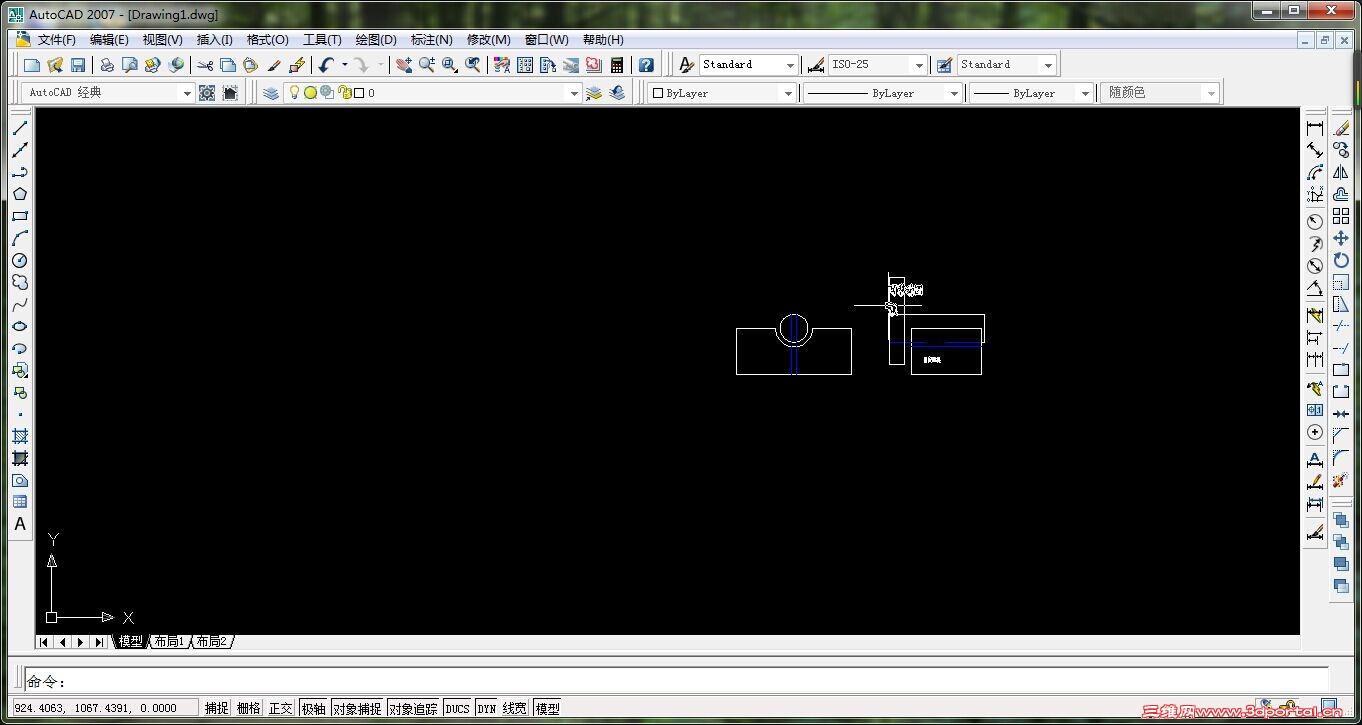Select the Linear dimension tool

click(x=1315, y=128)
